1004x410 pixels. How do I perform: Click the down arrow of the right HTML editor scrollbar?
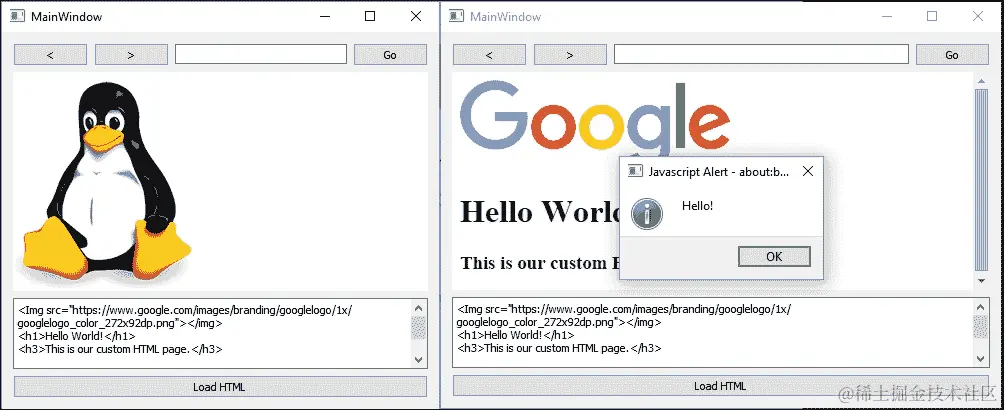point(981,359)
